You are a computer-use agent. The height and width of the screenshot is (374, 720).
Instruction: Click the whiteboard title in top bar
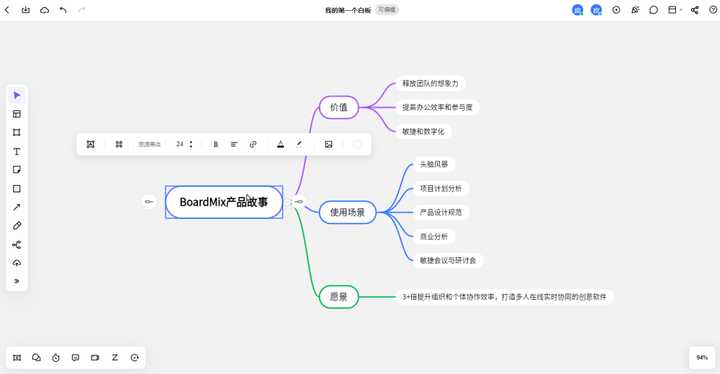pyautogui.click(x=348, y=10)
